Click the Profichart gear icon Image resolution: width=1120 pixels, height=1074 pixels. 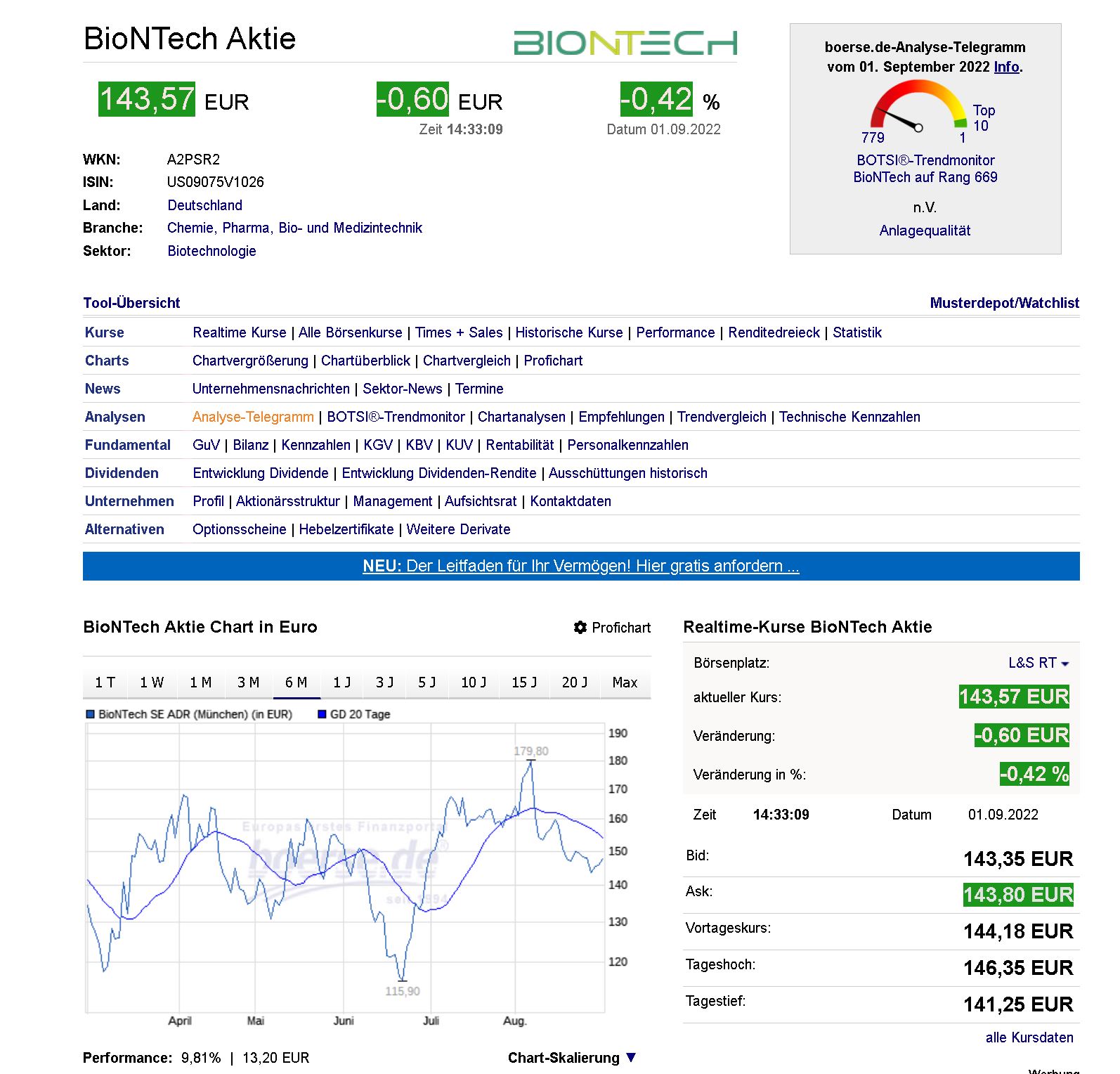(x=580, y=627)
